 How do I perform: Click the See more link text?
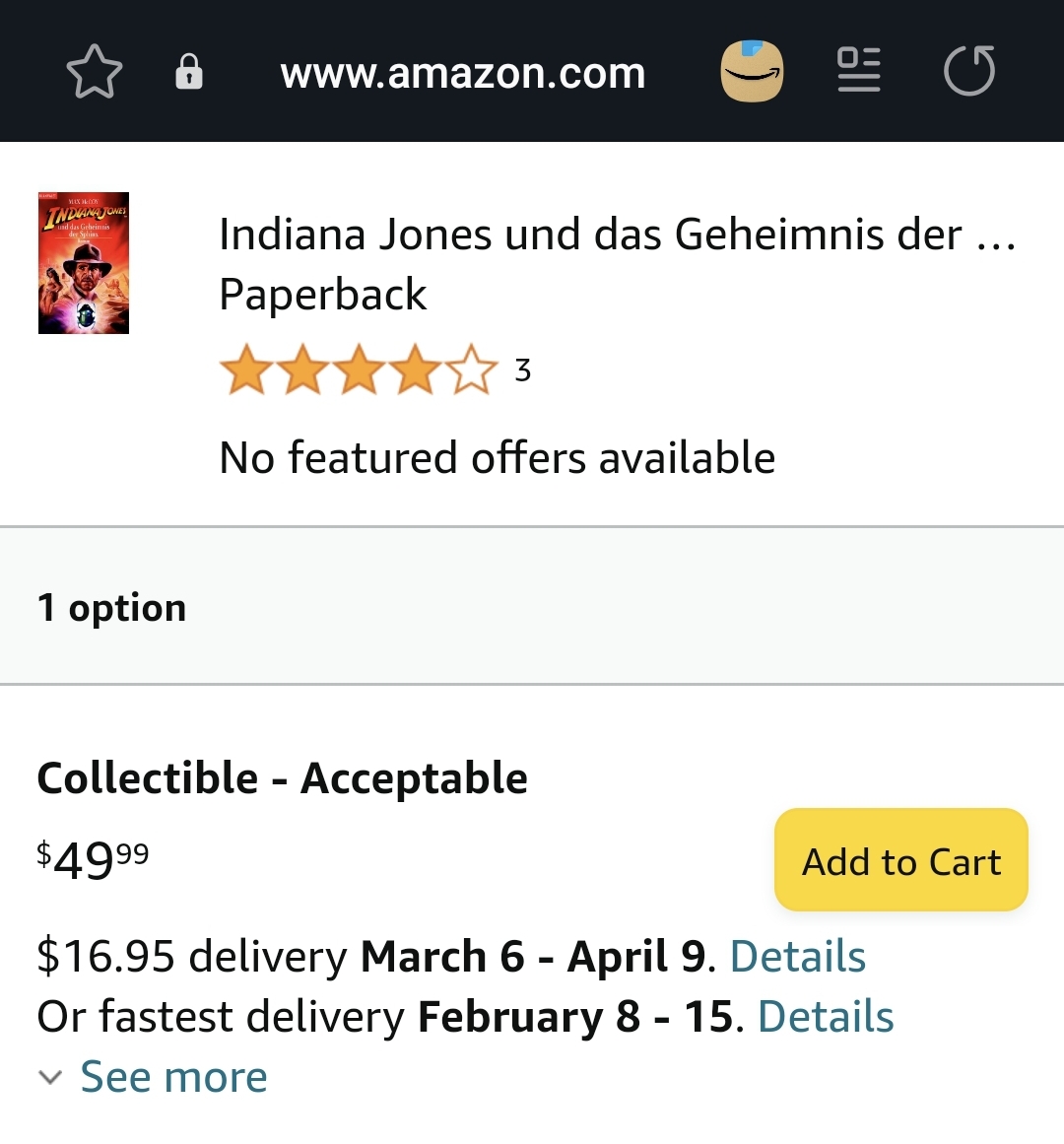[173, 1077]
